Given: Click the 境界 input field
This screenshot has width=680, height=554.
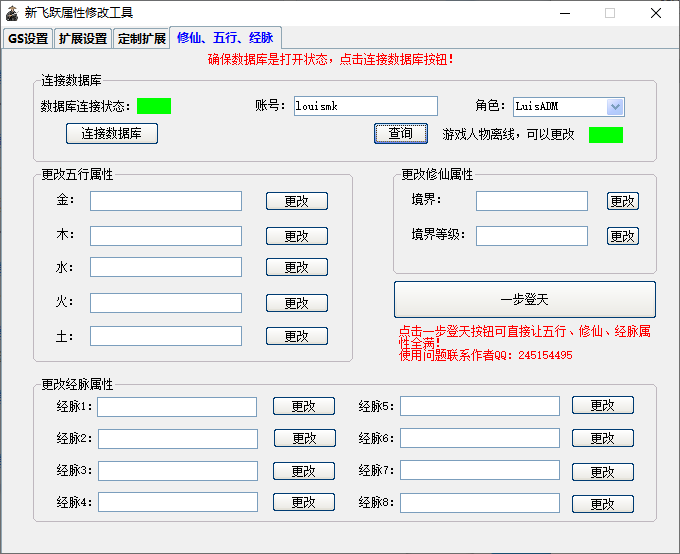Looking at the screenshot, I should pos(531,201).
